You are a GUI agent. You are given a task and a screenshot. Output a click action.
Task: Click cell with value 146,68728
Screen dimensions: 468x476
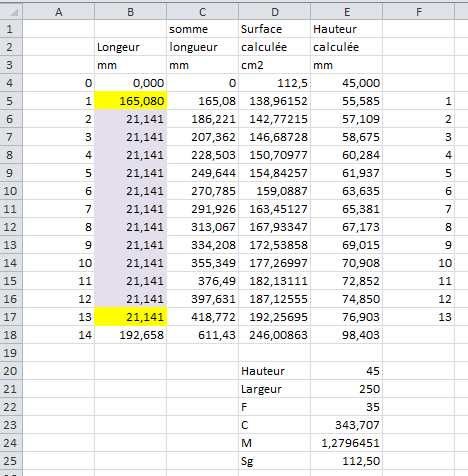pyautogui.click(x=274, y=137)
